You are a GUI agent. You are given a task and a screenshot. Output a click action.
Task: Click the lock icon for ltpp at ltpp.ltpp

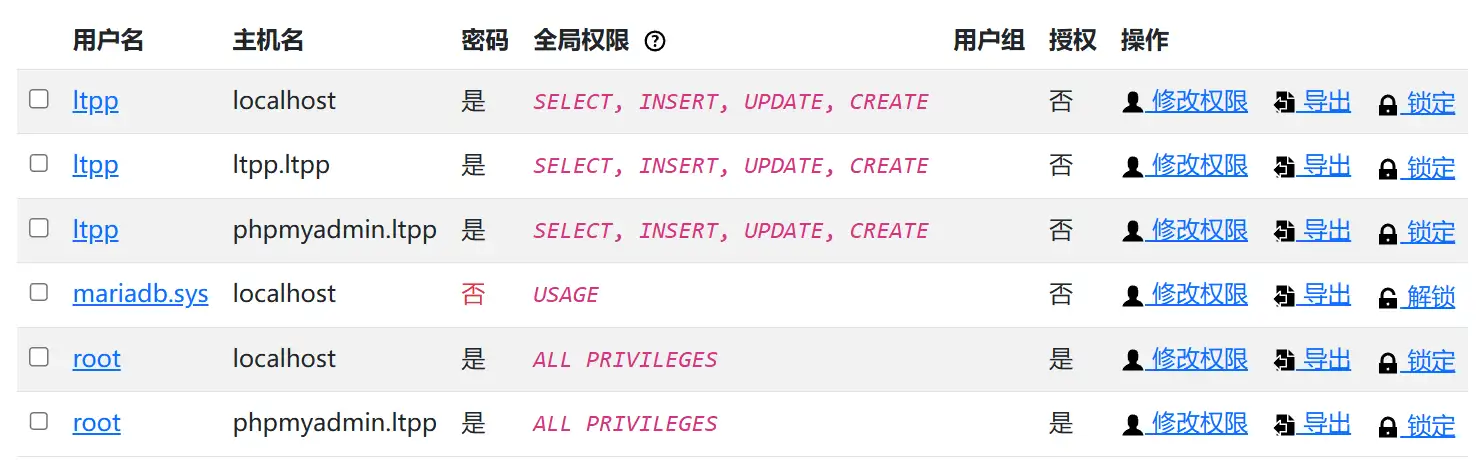pos(1388,169)
